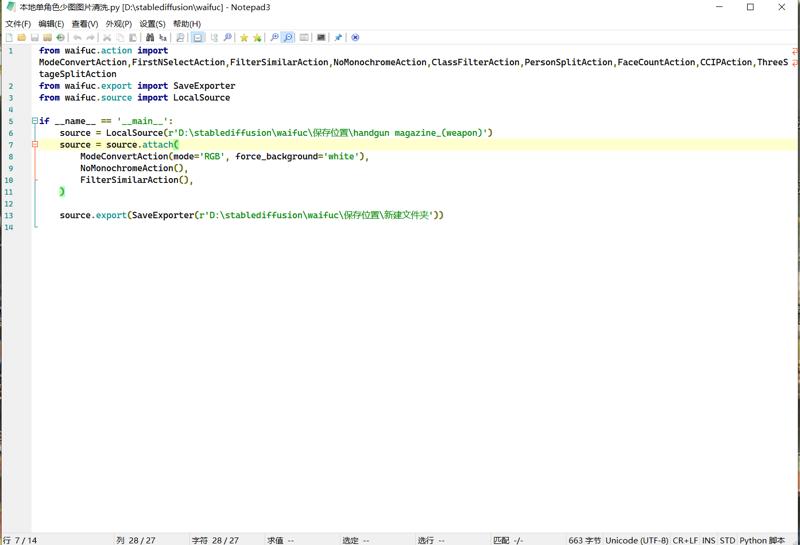
Task: Collapse the red fold marker on line 7
Action: pos(35,144)
